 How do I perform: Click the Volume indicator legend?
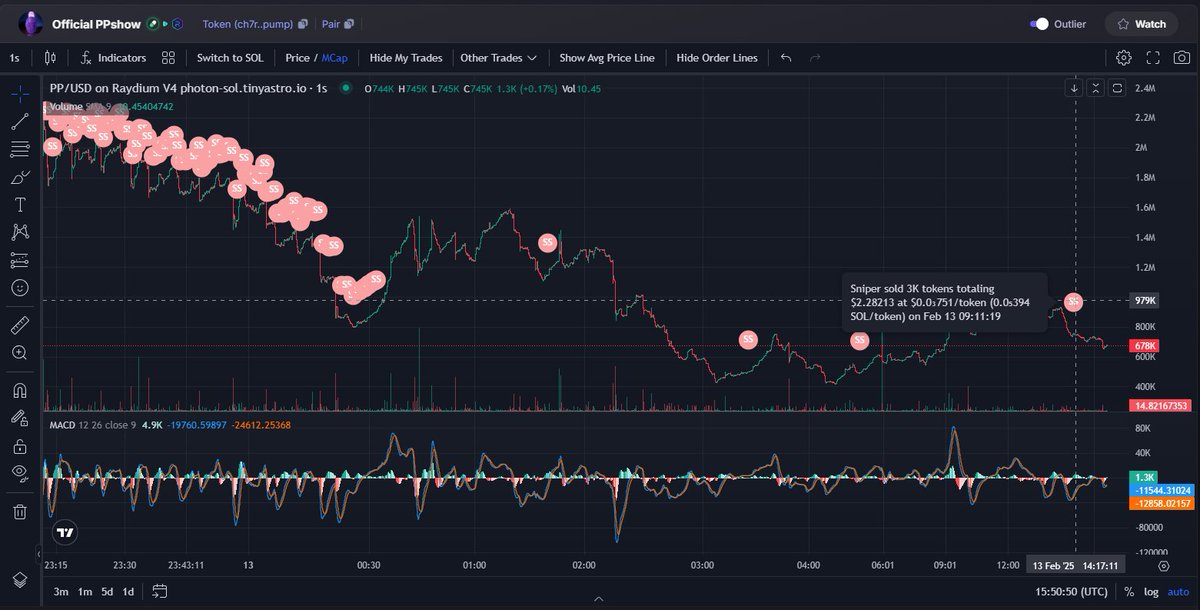click(x=66, y=106)
